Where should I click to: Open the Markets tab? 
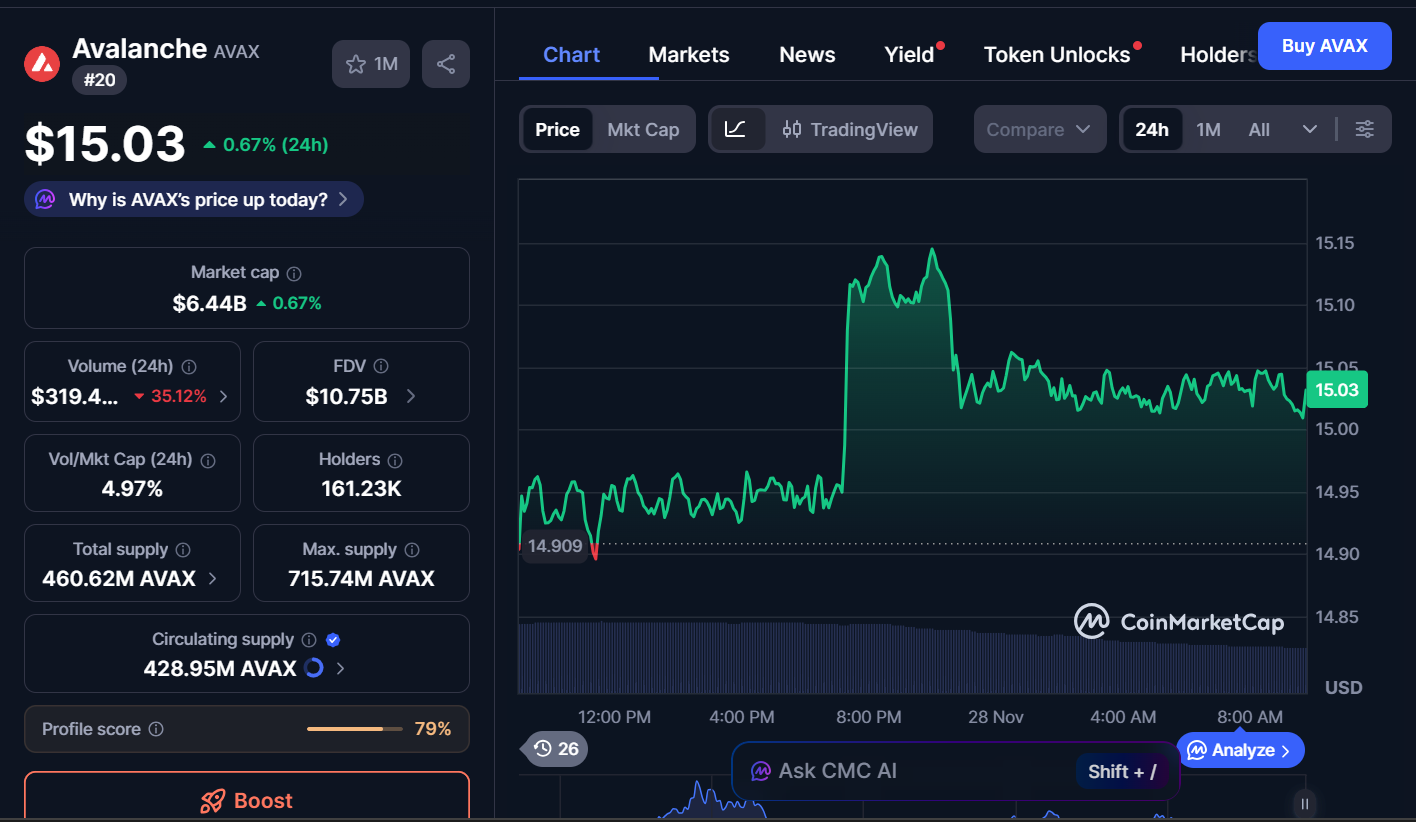[688, 55]
